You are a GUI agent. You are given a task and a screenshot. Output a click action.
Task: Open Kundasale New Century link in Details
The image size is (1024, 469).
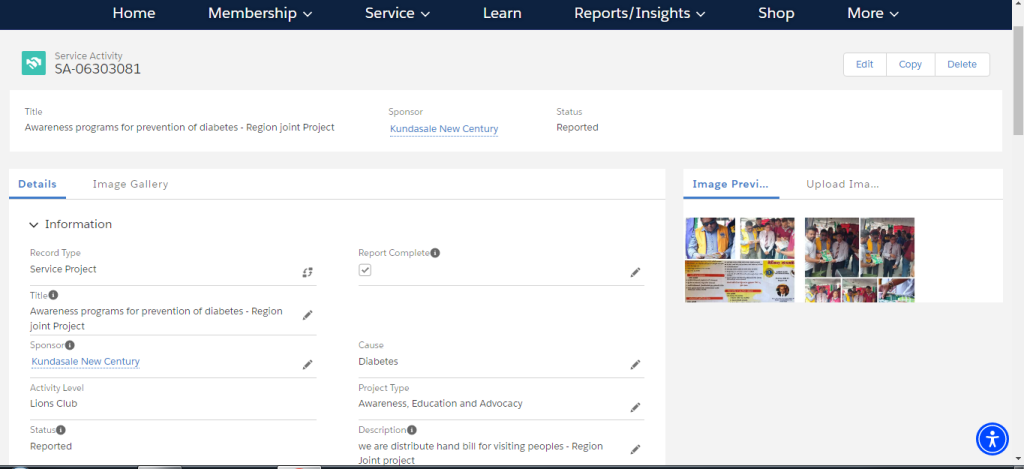[86, 361]
